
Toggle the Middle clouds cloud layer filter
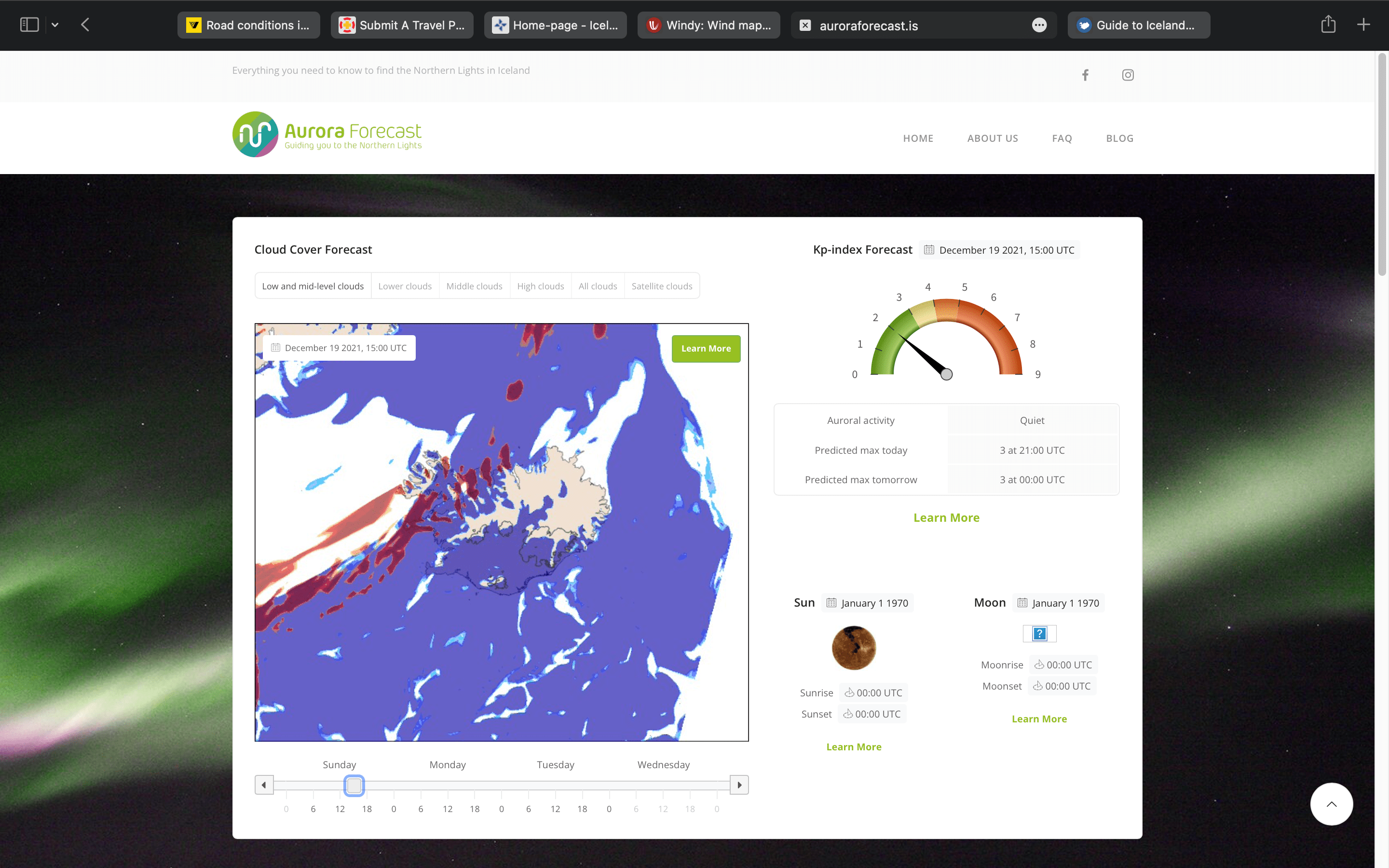[x=475, y=286]
